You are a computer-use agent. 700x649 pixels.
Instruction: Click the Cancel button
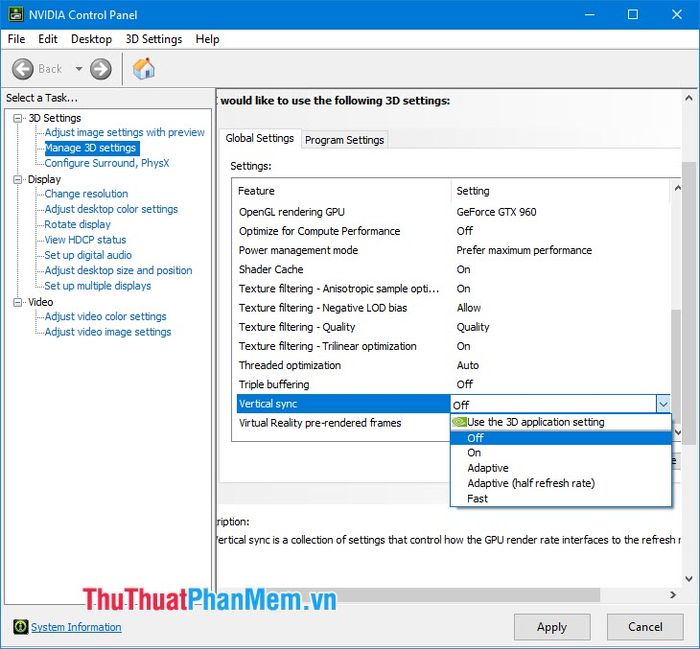coord(645,627)
